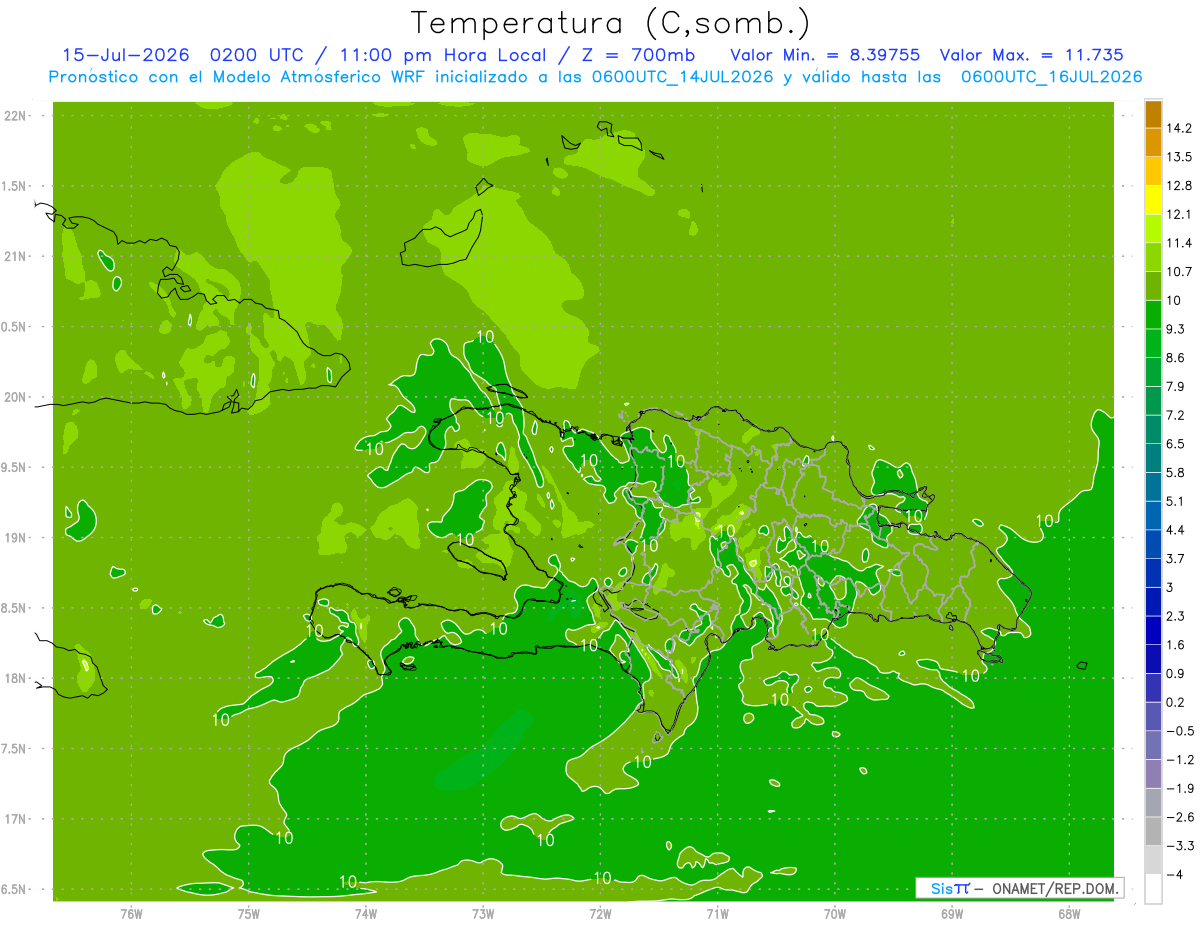Click the valid-until time '0600UTC_16JUL2026'

pos(1052,77)
